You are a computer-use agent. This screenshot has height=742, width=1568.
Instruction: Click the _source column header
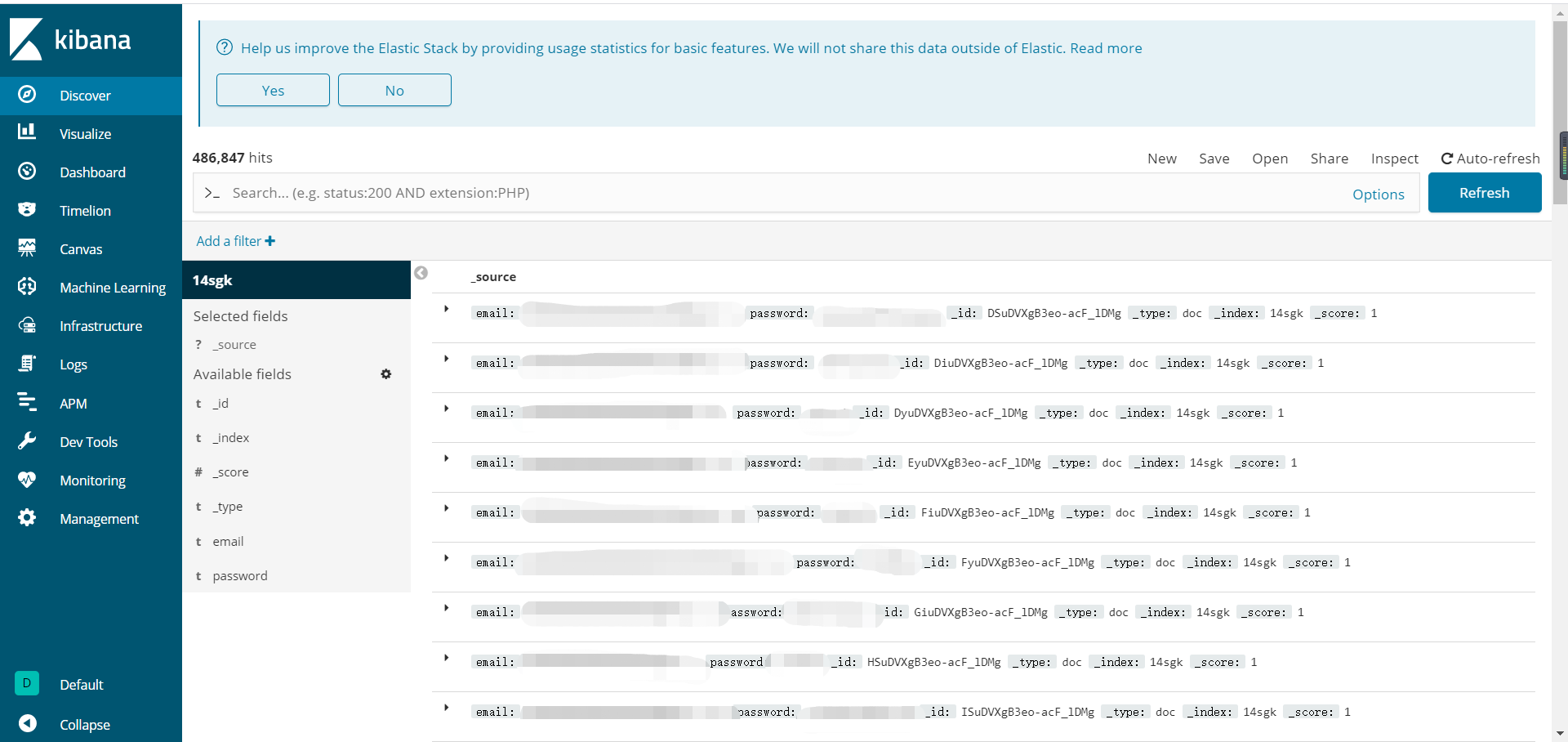[x=493, y=277]
